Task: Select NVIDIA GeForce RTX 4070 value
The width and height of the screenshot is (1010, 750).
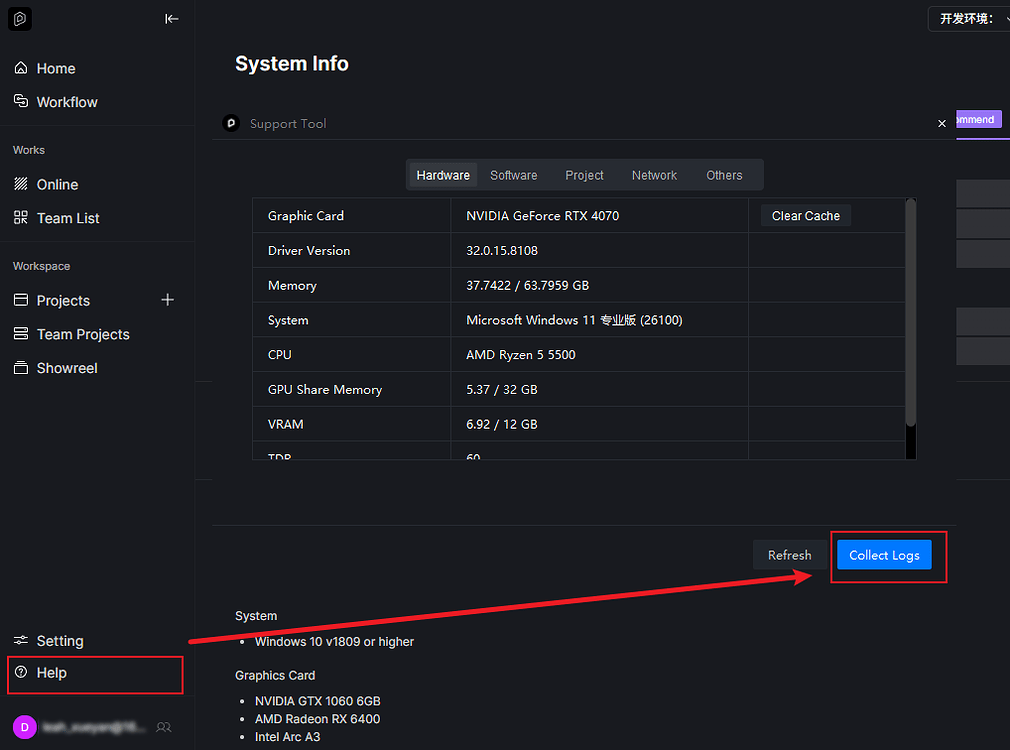Action: (542, 216)
